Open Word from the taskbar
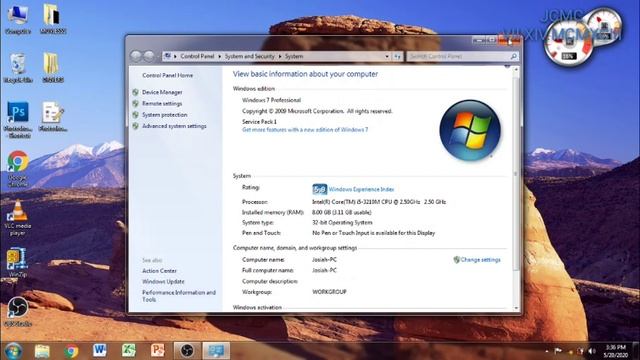This screenshot has height=360, width=640. point(100,351)
